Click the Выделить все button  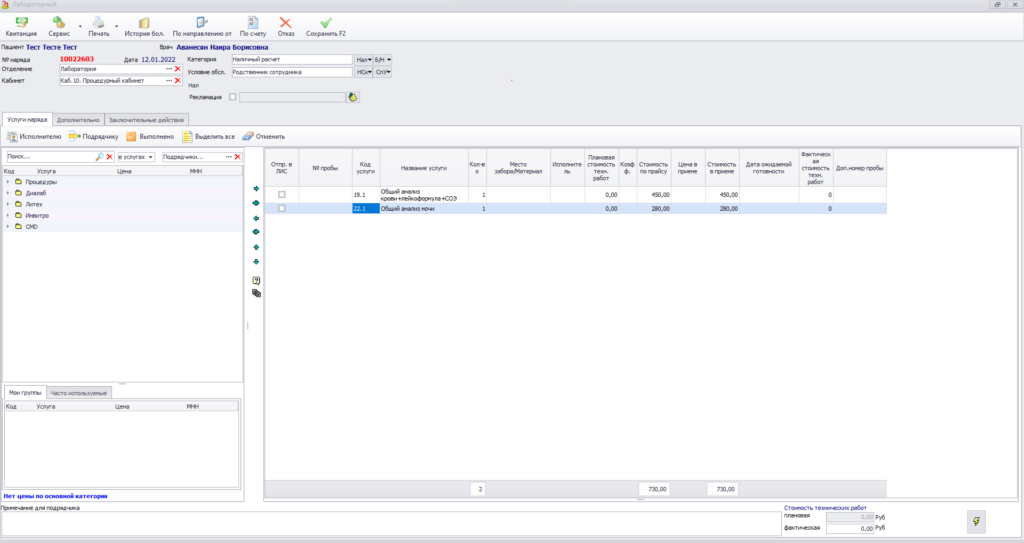tap(209, 137)
